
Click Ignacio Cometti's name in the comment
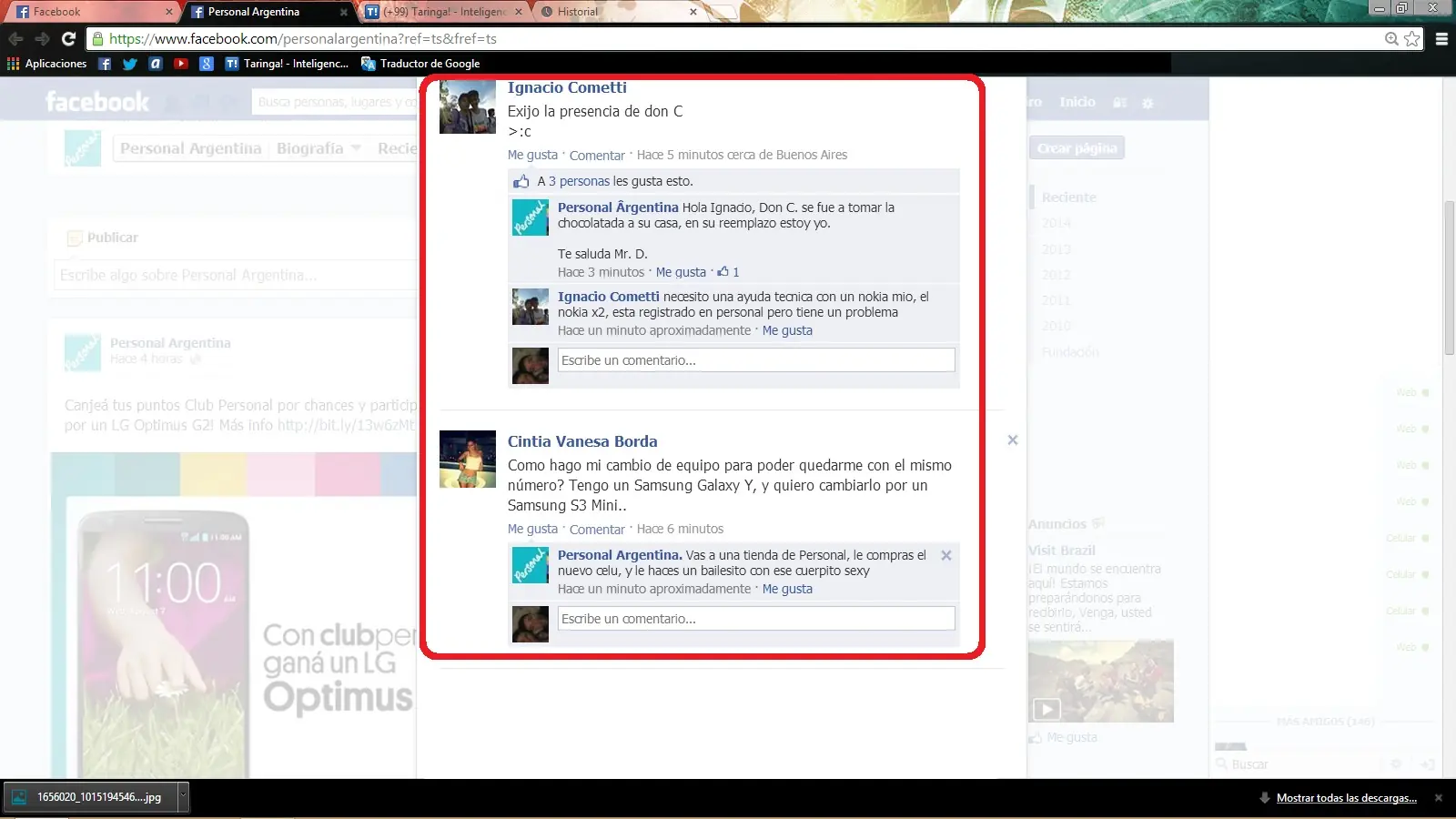point(608,297)
